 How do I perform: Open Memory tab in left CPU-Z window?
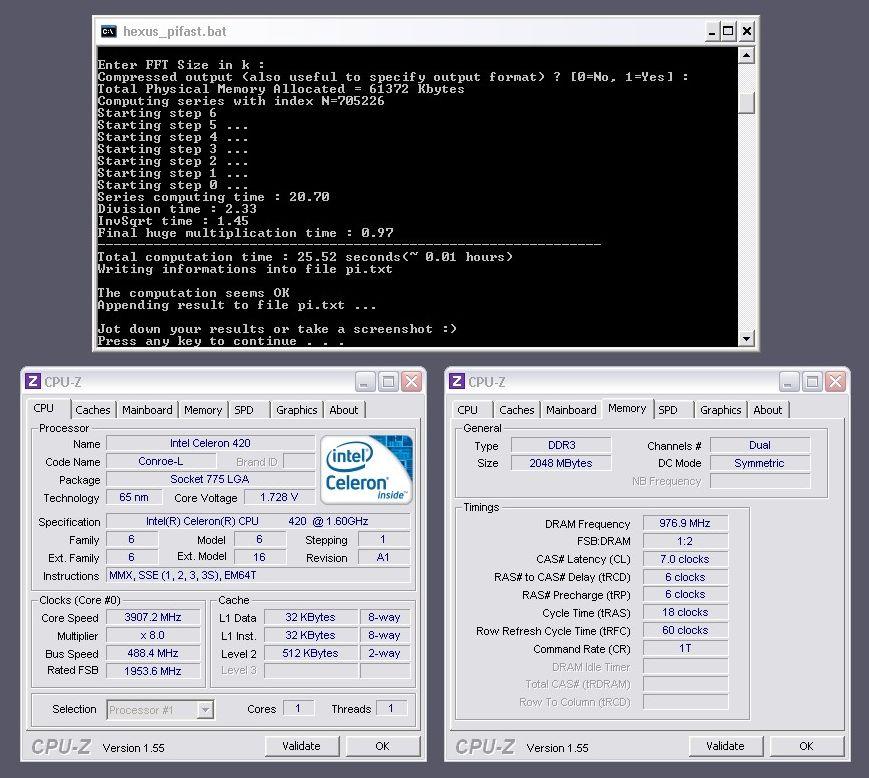pos(203,410)
